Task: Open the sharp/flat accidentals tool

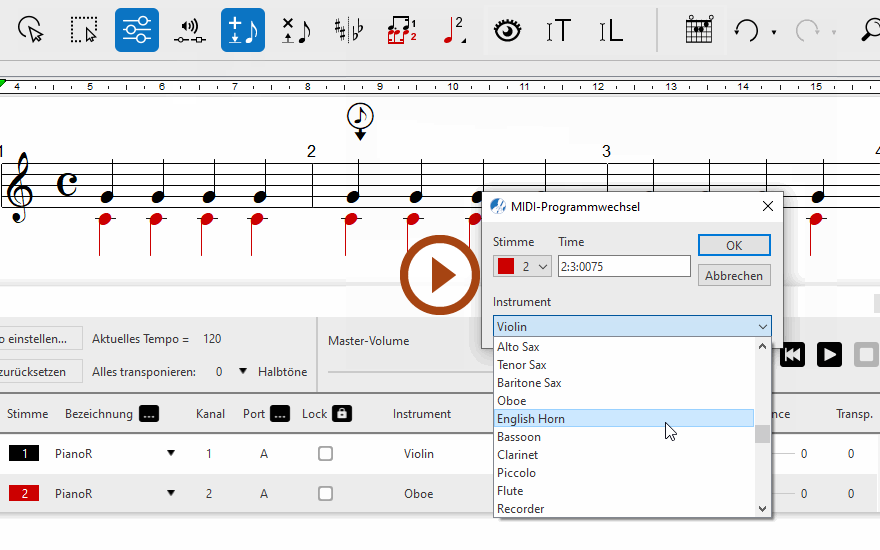Action: tap(349, 30)
